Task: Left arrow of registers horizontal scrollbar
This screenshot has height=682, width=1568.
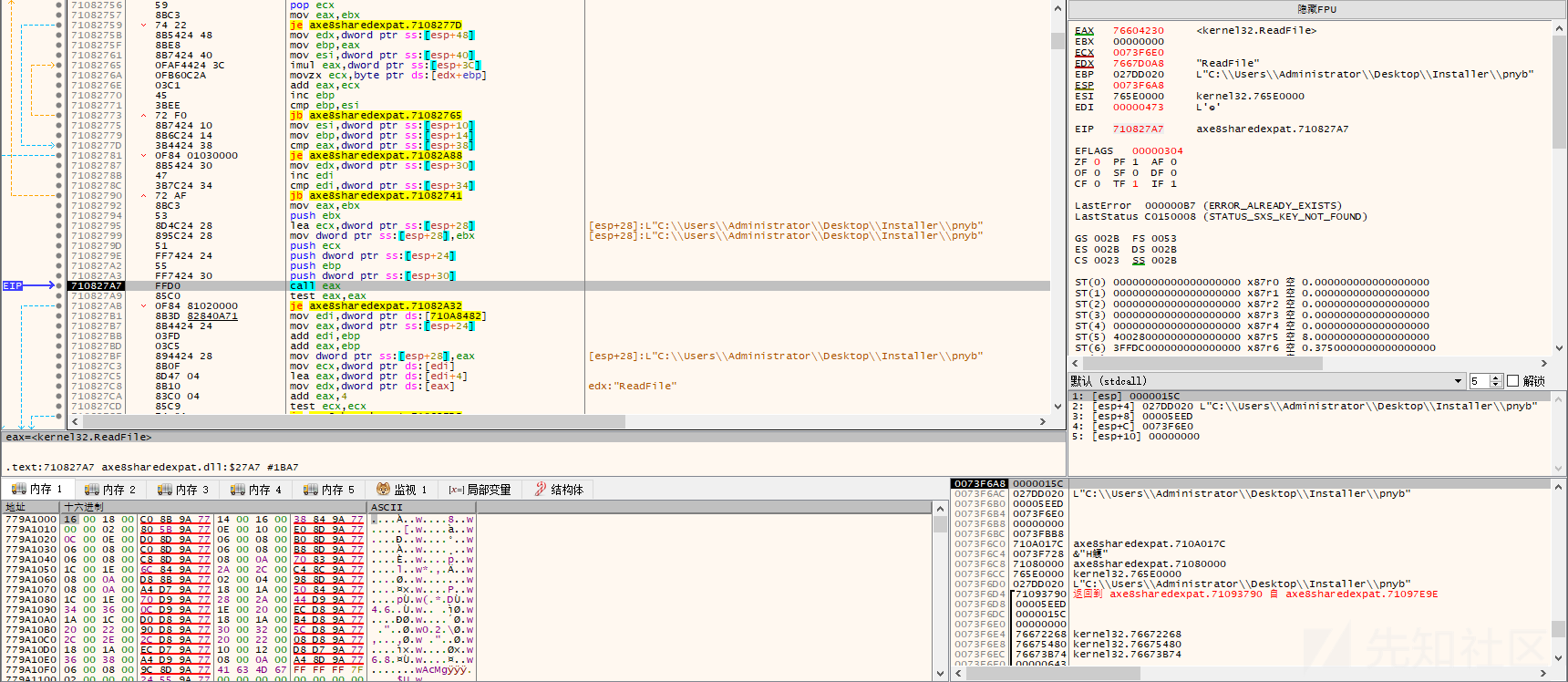Action: (x=1076, y=363)
